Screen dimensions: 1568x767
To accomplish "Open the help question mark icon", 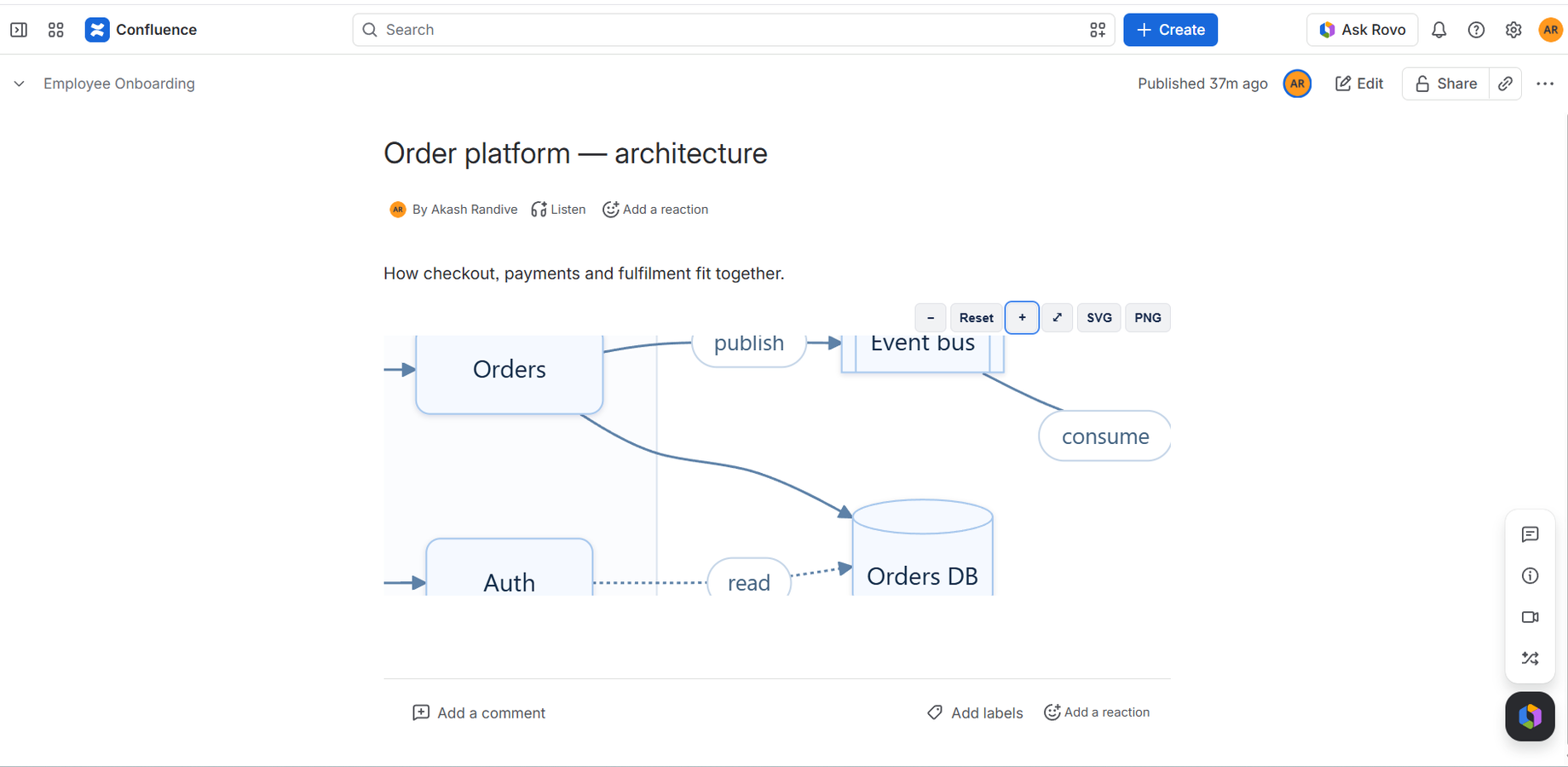I will [1477, 30].
